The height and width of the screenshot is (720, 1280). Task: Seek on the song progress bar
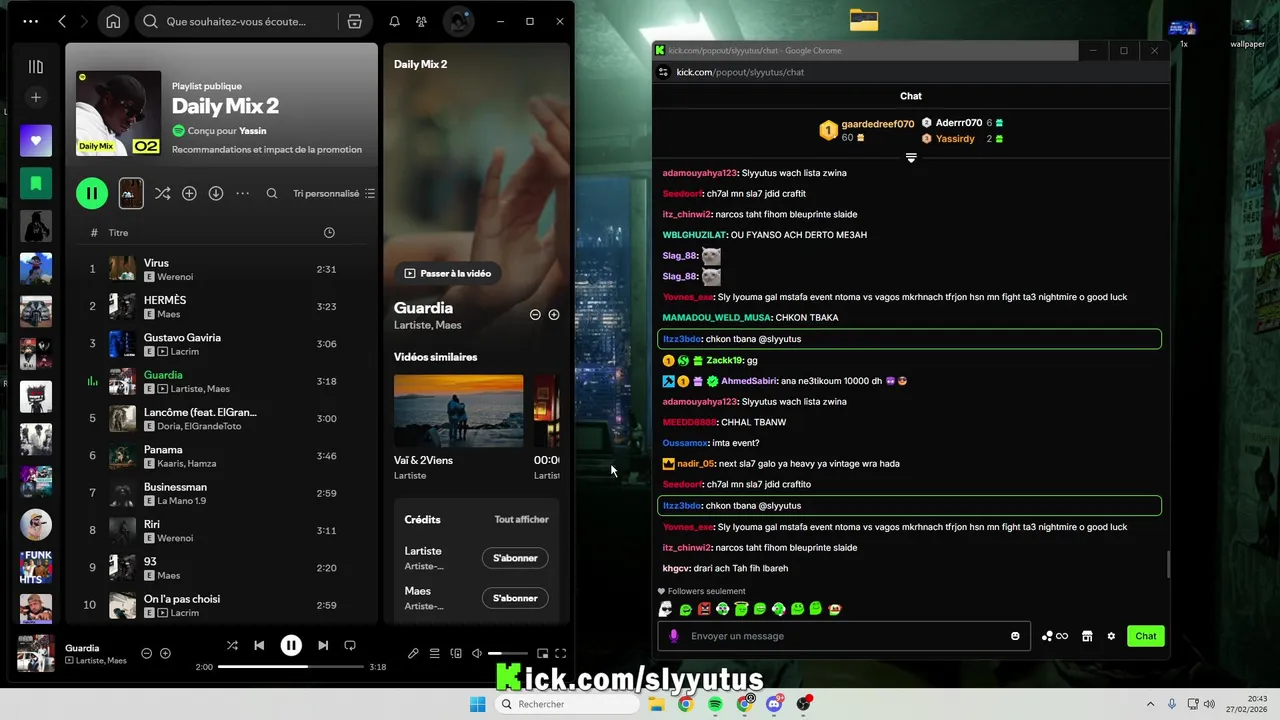click(291, 667)
